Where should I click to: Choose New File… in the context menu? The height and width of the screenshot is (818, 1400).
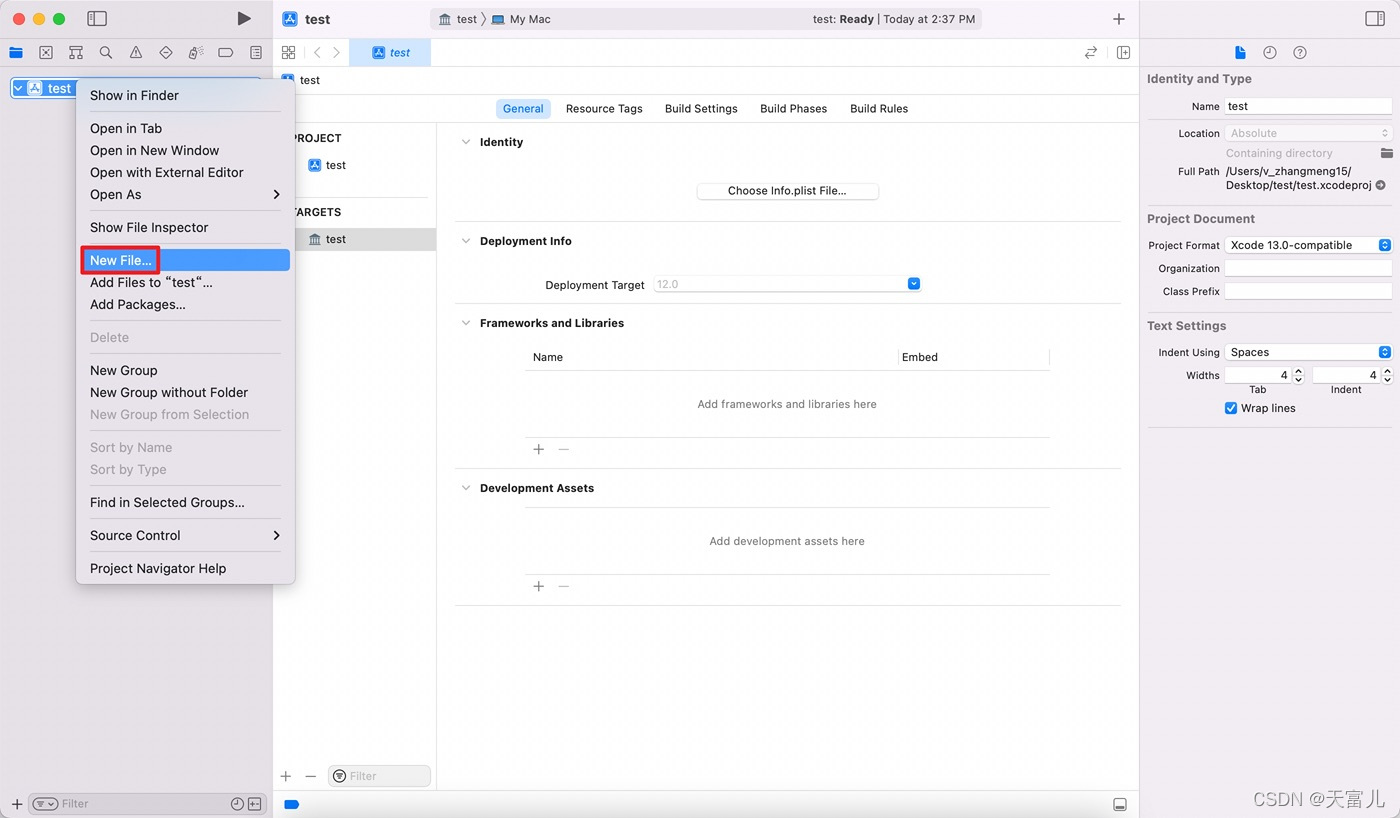(185, 260)
